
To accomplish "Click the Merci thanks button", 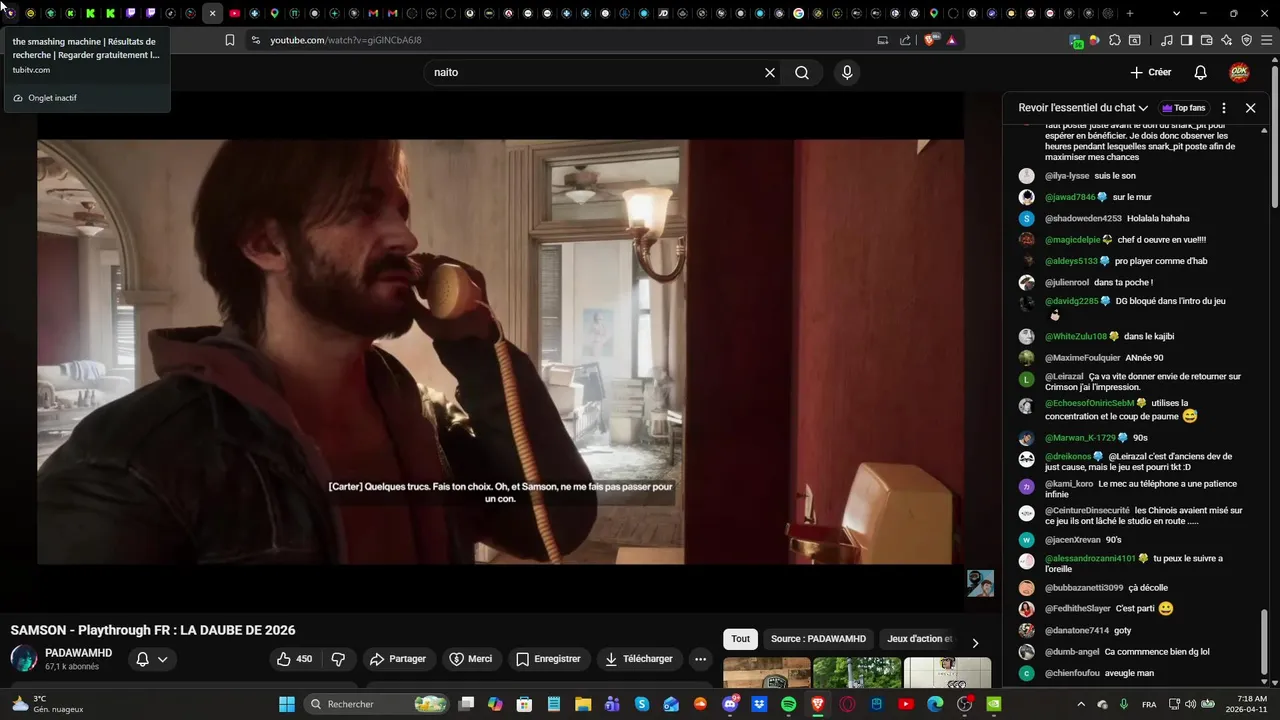I will [x=471, y=659].
